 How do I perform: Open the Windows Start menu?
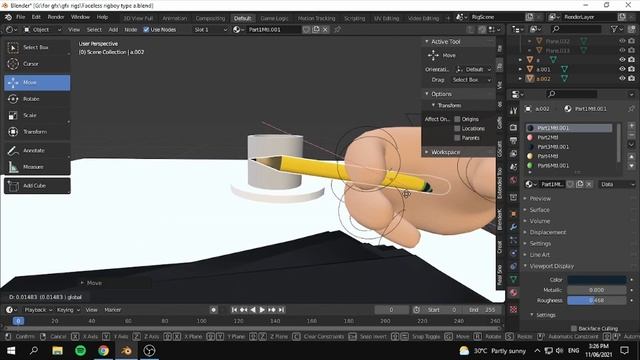[x=11, y=351]
